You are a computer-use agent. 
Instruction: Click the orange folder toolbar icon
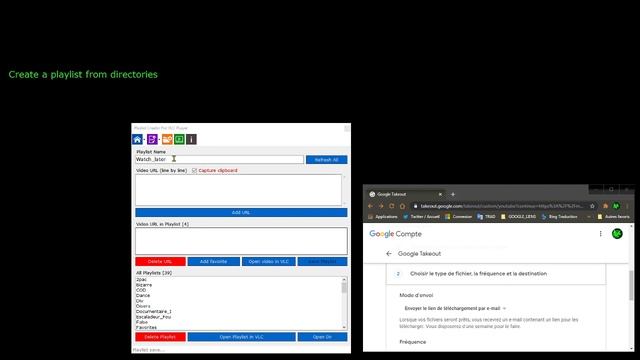[167, 140]
